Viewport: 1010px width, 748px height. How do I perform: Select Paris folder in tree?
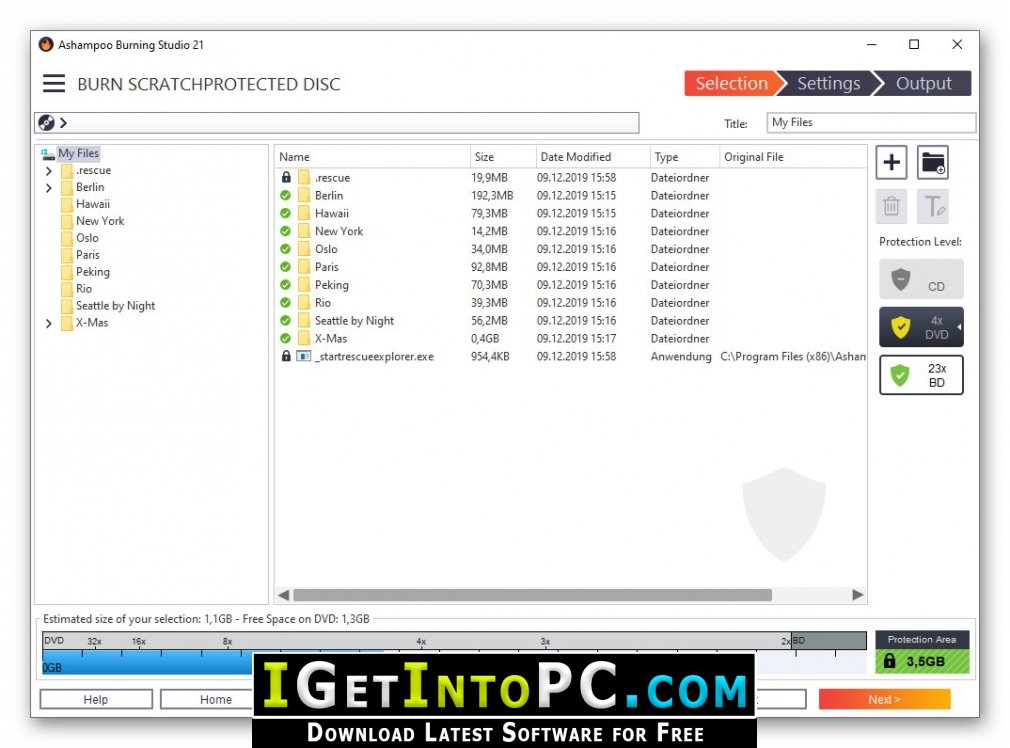pyautogui.click(x=88, y=255)
